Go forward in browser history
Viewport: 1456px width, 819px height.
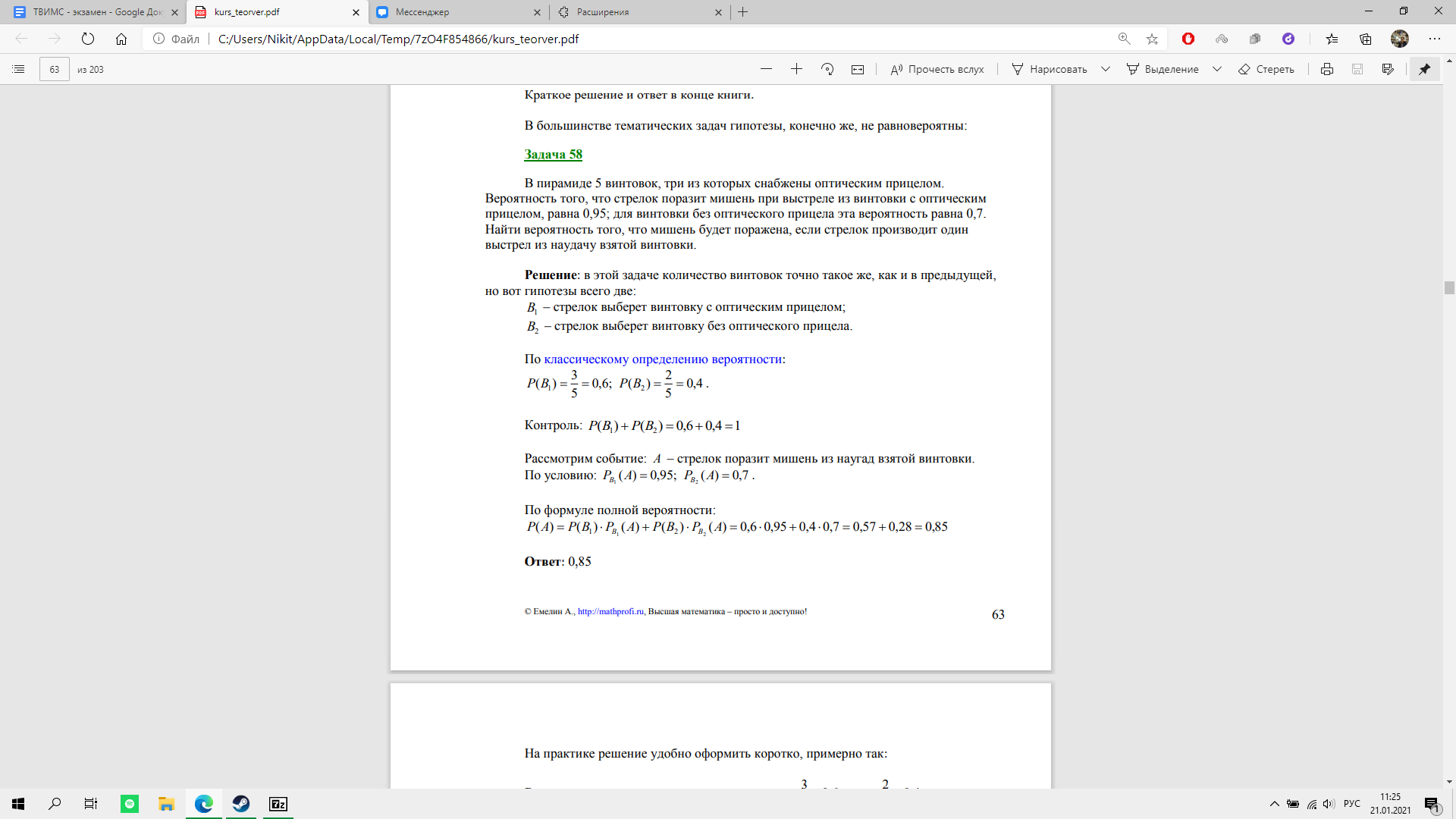[55, 39]
